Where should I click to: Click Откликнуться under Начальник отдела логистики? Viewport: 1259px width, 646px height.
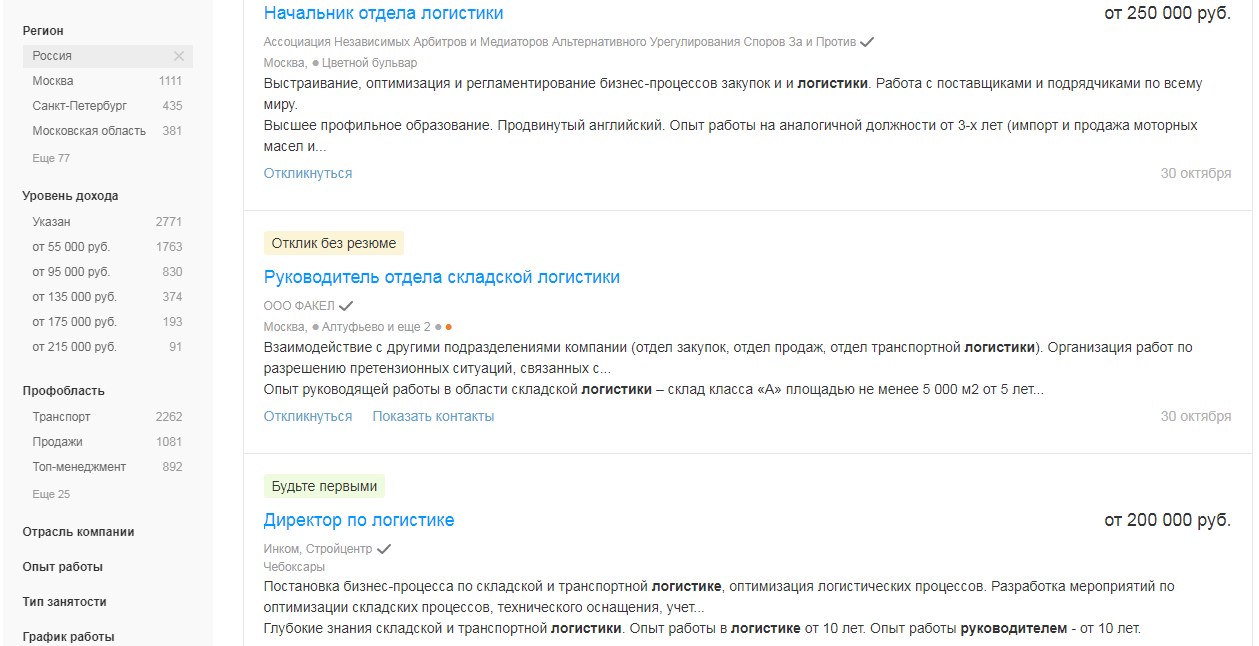click(308, 173)
